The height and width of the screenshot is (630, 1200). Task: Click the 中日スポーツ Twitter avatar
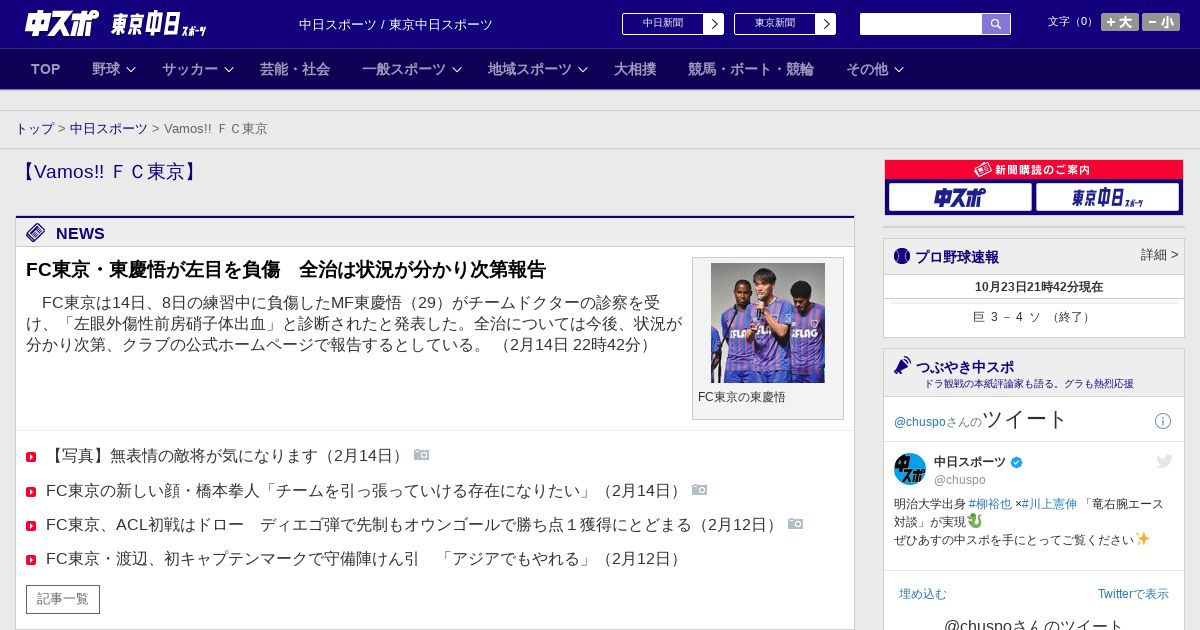coord(910,469)
